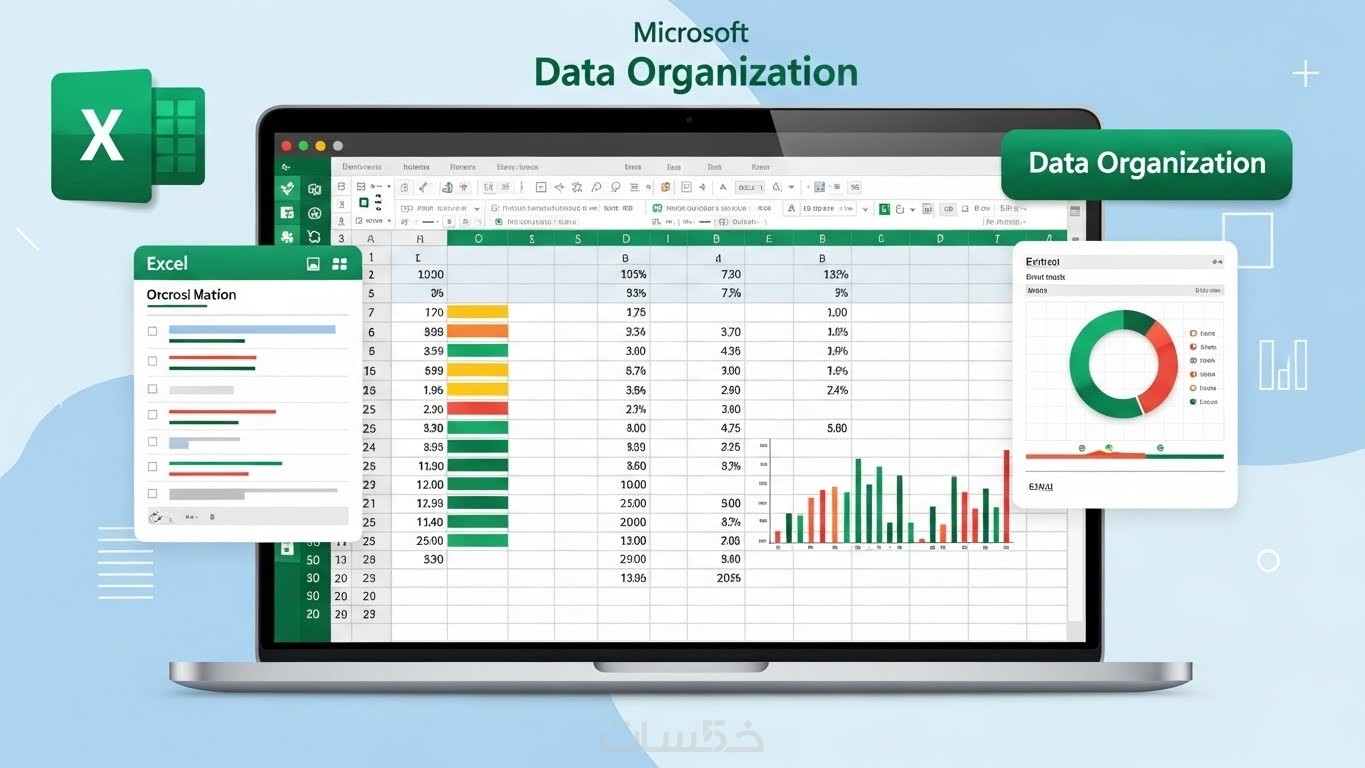Tick the checkbox beside the long blue bar
The width and height of the screenshot is (1365, 768).
click(152, 331)
